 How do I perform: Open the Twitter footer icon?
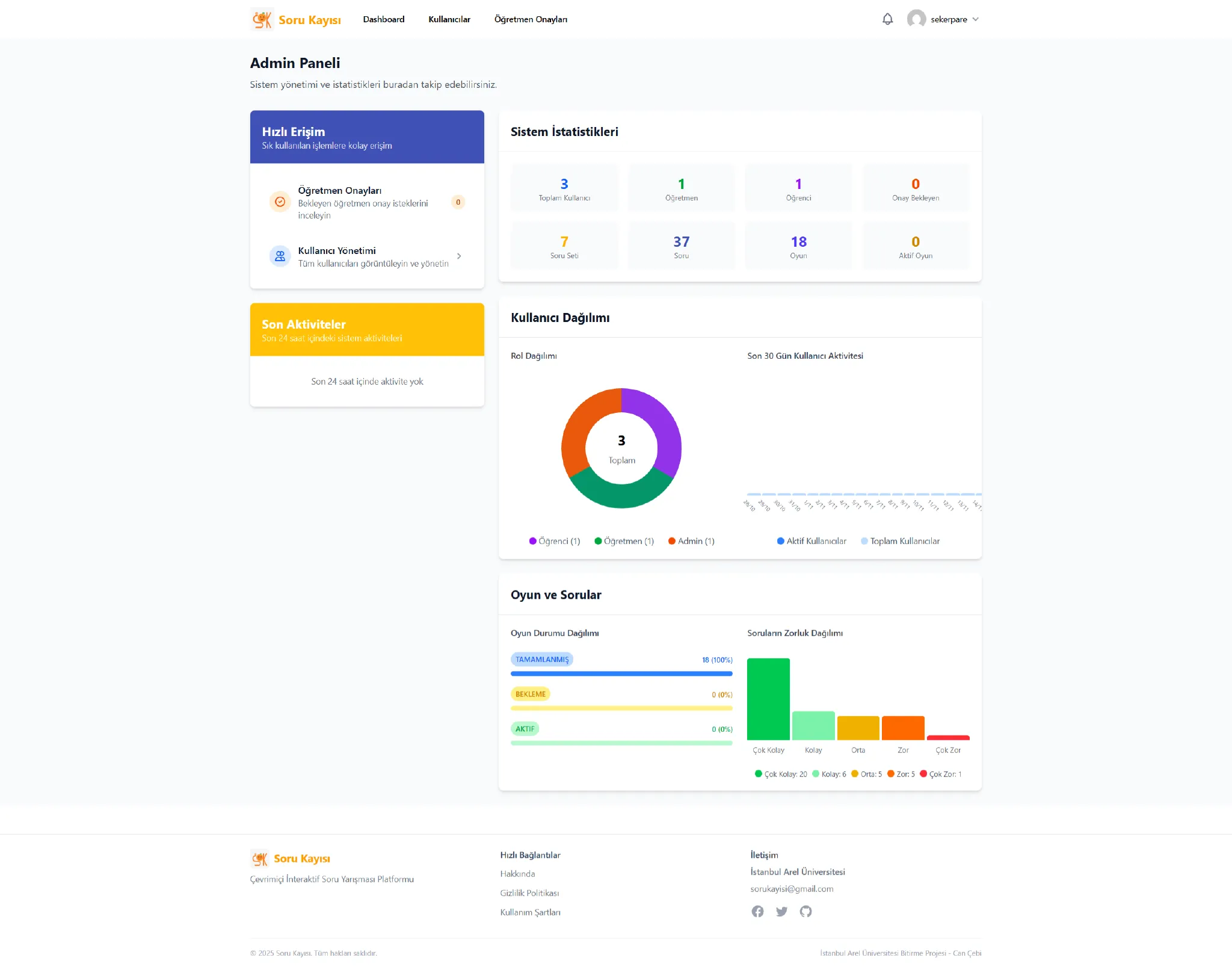[781, 911]
